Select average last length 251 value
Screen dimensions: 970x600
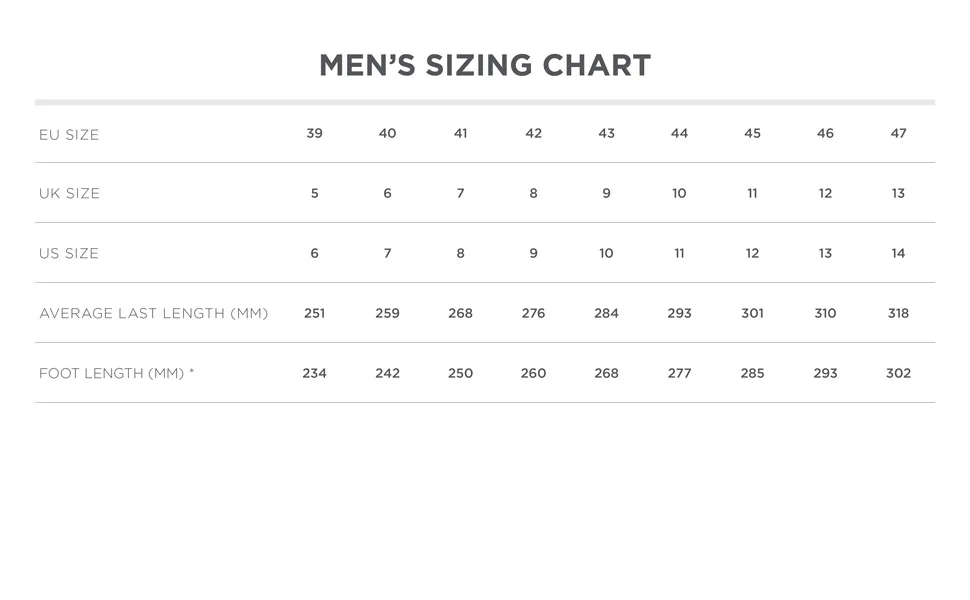(x=314, y=314)
